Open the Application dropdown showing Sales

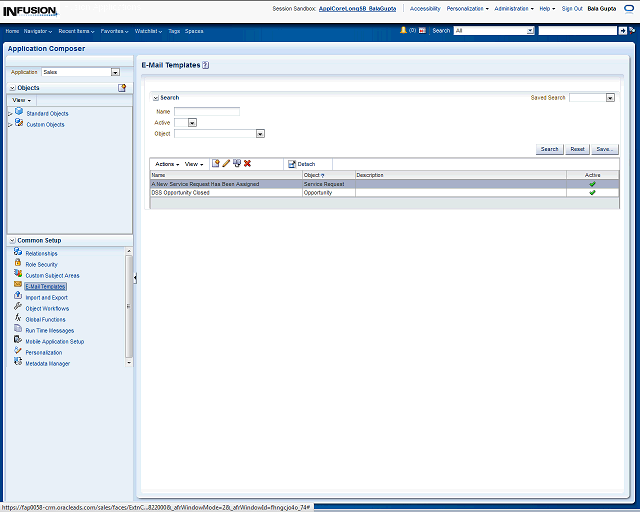(x=115, y=72)
